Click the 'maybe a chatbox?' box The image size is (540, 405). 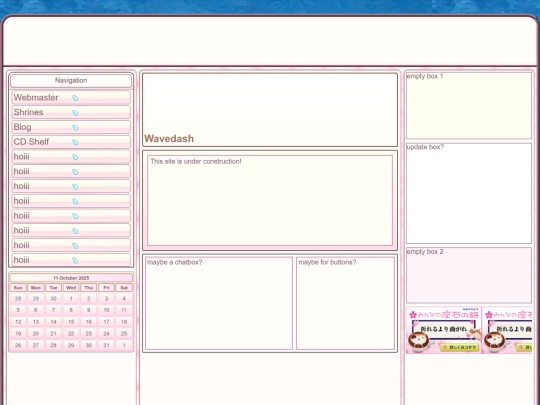pyautogui.click(x=219, y=303)
